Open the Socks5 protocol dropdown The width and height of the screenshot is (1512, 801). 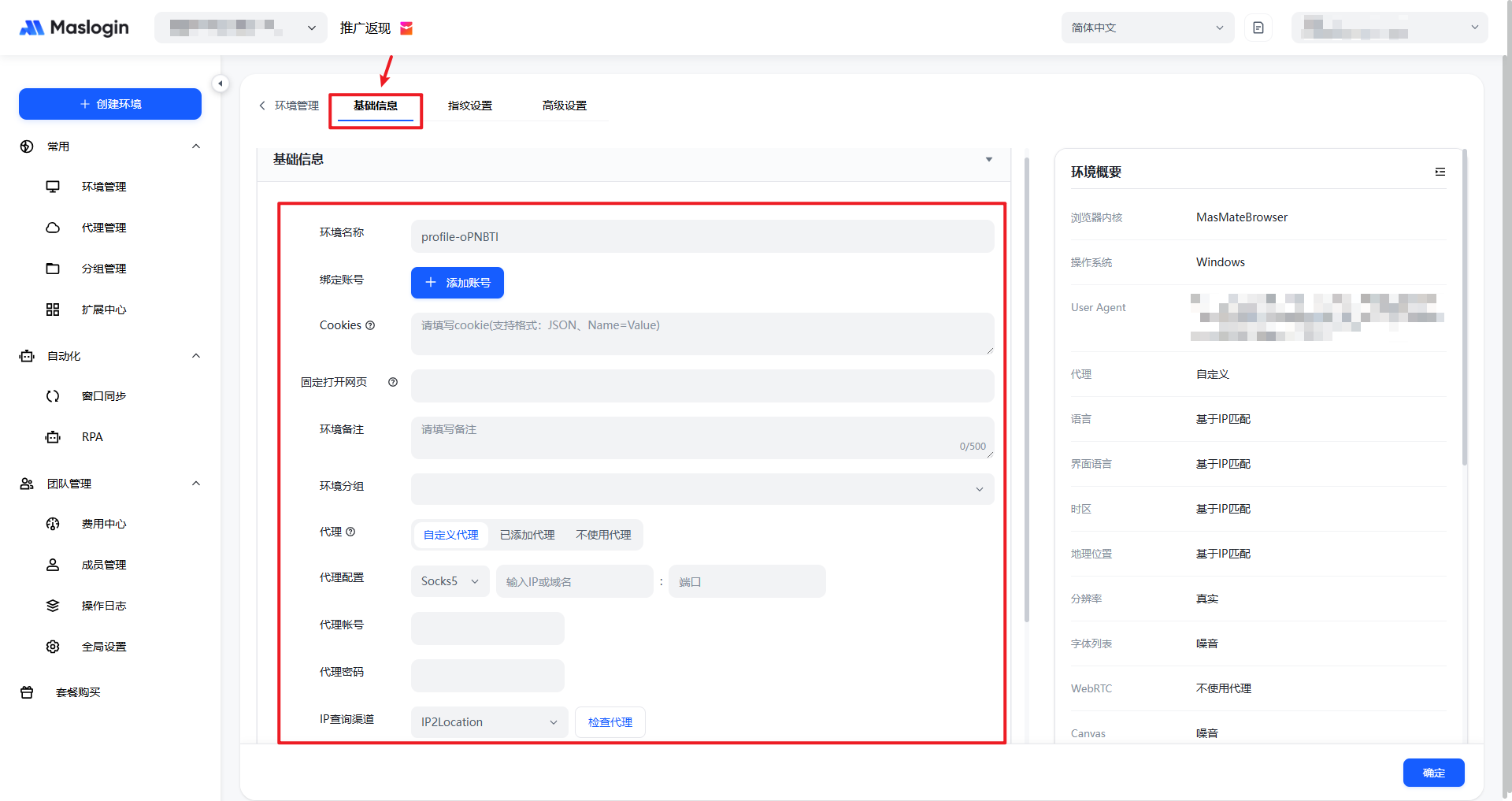coord(450,581)
